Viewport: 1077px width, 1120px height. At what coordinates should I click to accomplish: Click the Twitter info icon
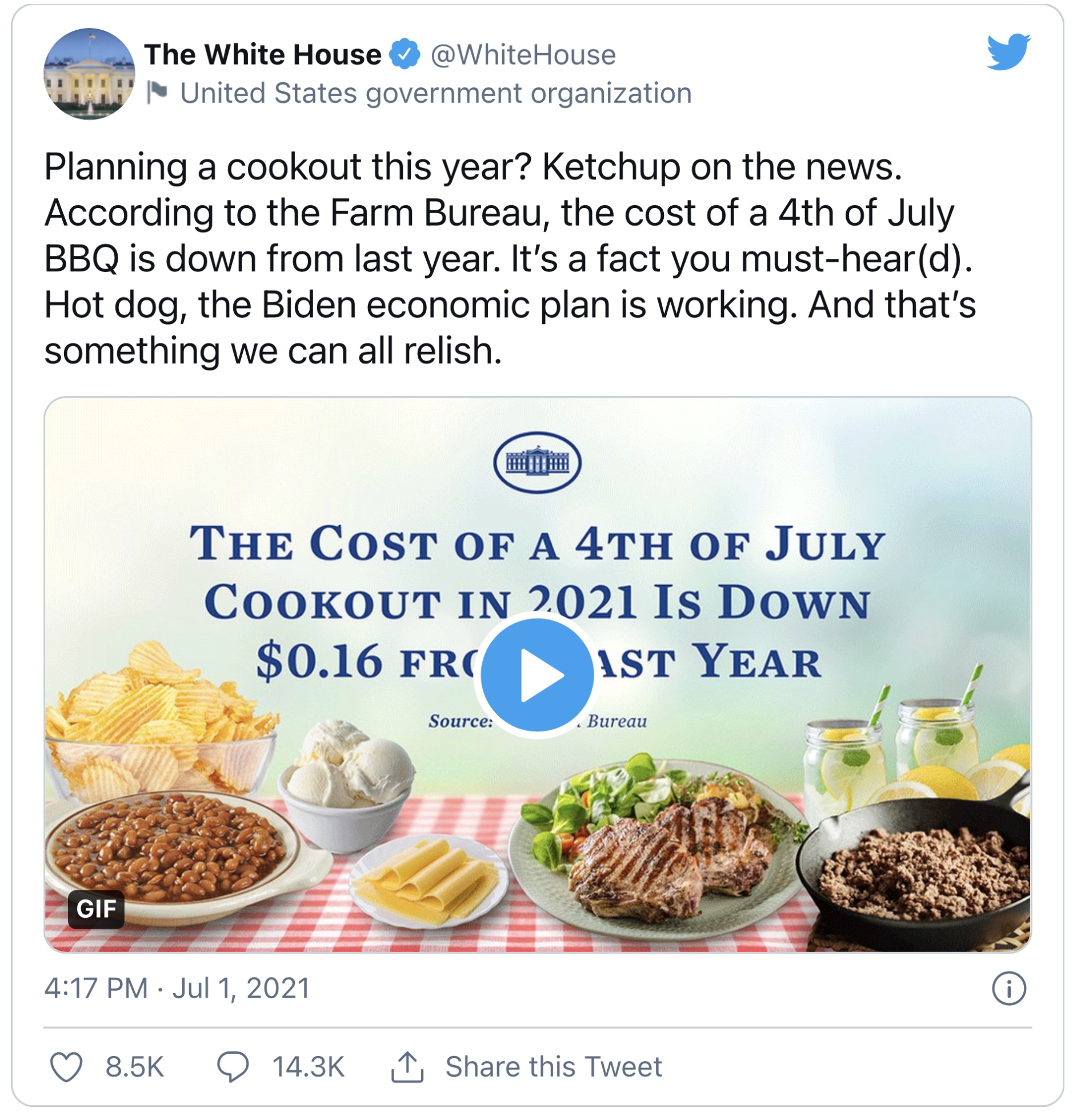(x=1008, y=989)
